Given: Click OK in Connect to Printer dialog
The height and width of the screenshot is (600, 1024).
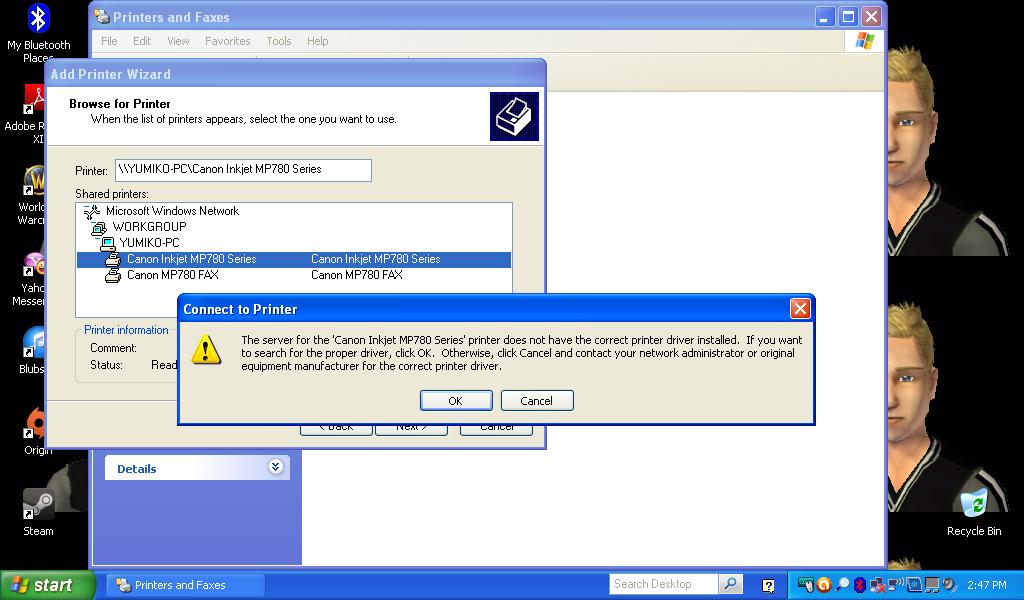Looking at the screenshot, I should [456, 400].
